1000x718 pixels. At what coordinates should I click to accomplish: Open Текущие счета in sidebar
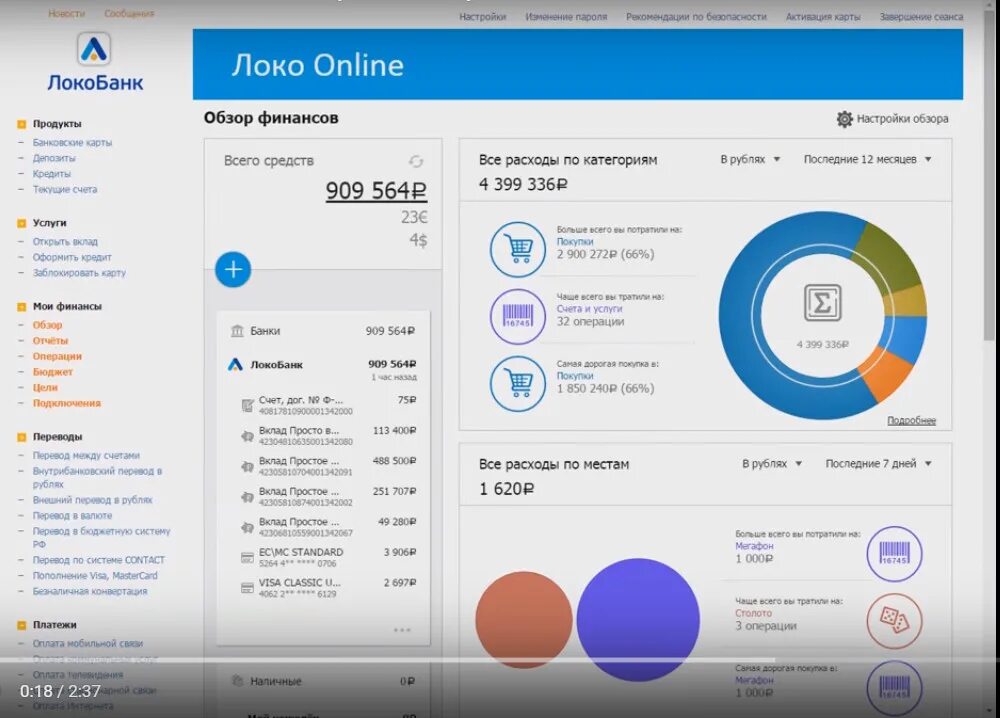(x=65, y=189)
